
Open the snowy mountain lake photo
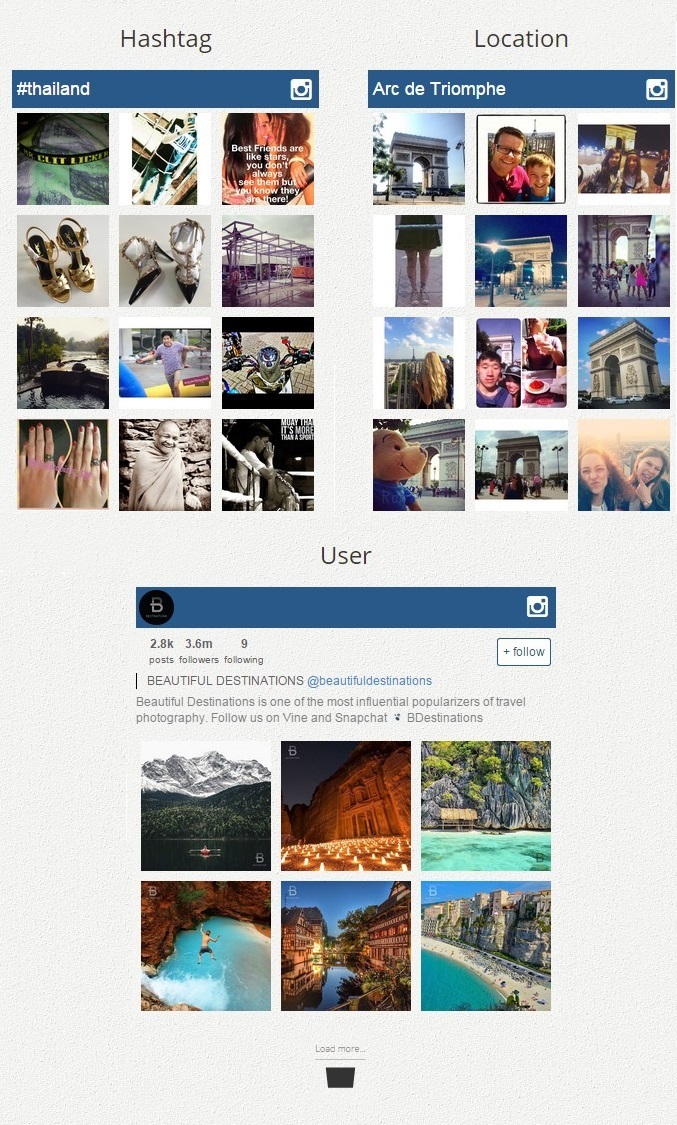(x=206, y=806)
